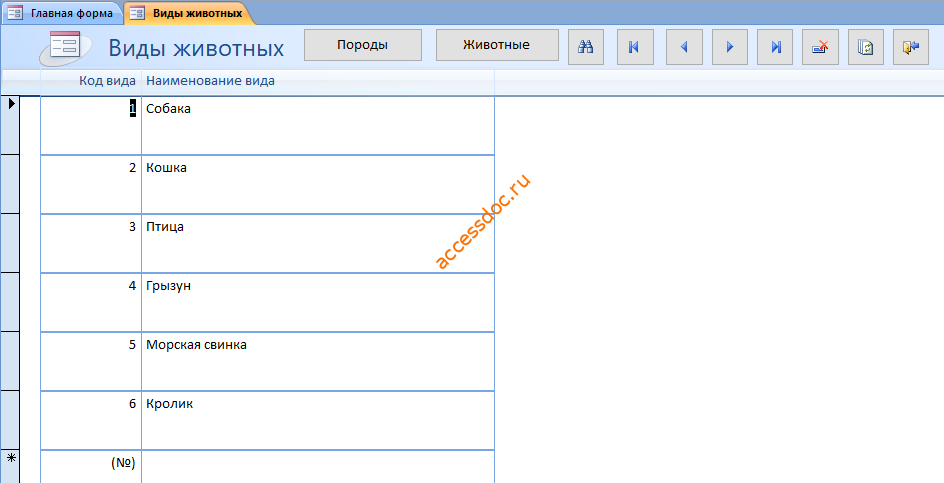Open the Породы button
Image resolution: width=944 pixels, height=483 pixels.
click(x=362, y=45)
